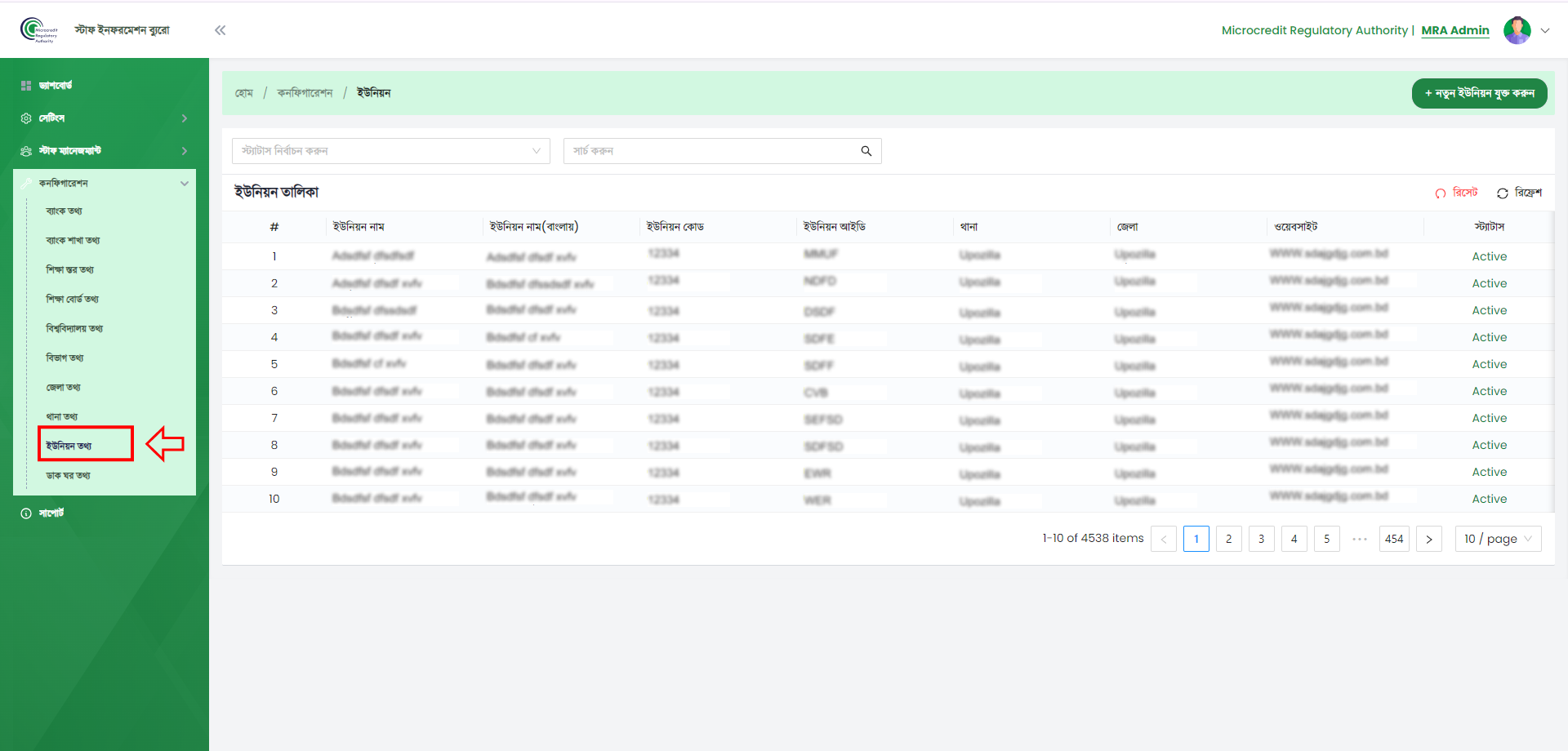Select page 1 in pagination
1568x751 pixels.
(1196, 539)
